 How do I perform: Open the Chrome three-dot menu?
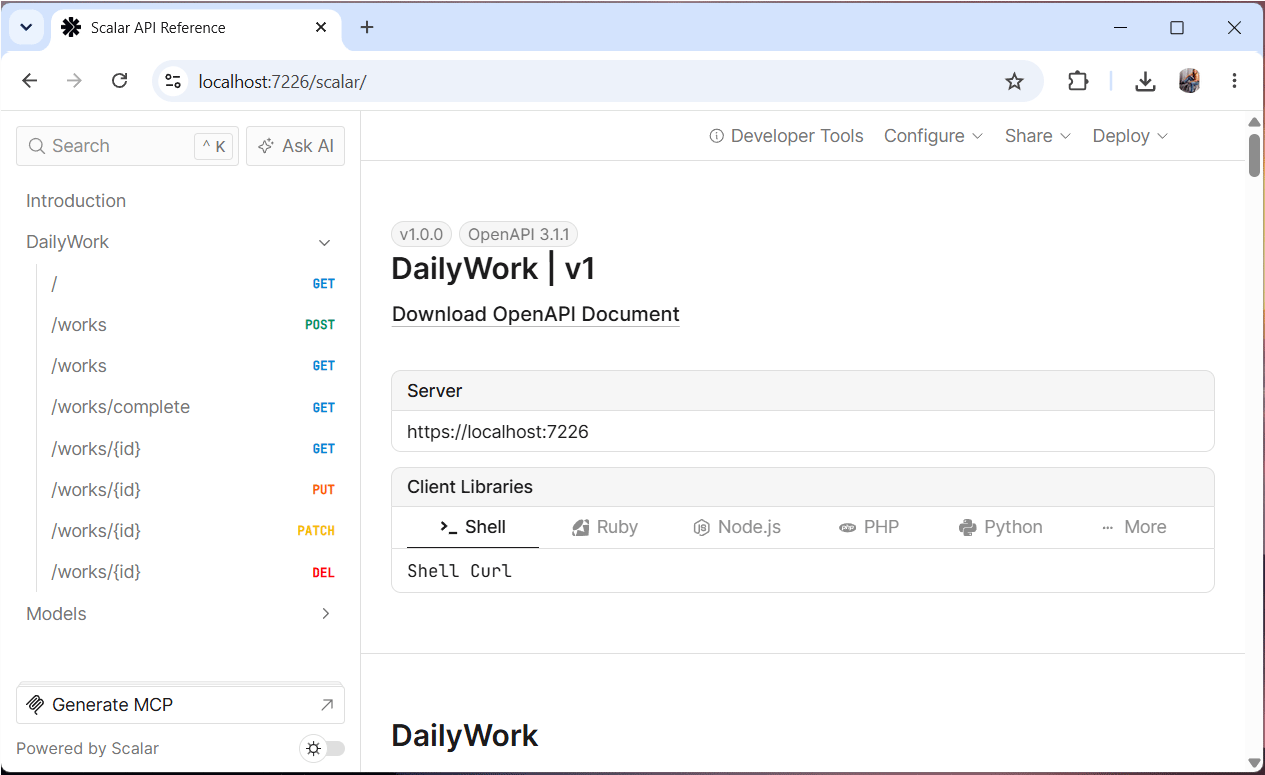1234,81
